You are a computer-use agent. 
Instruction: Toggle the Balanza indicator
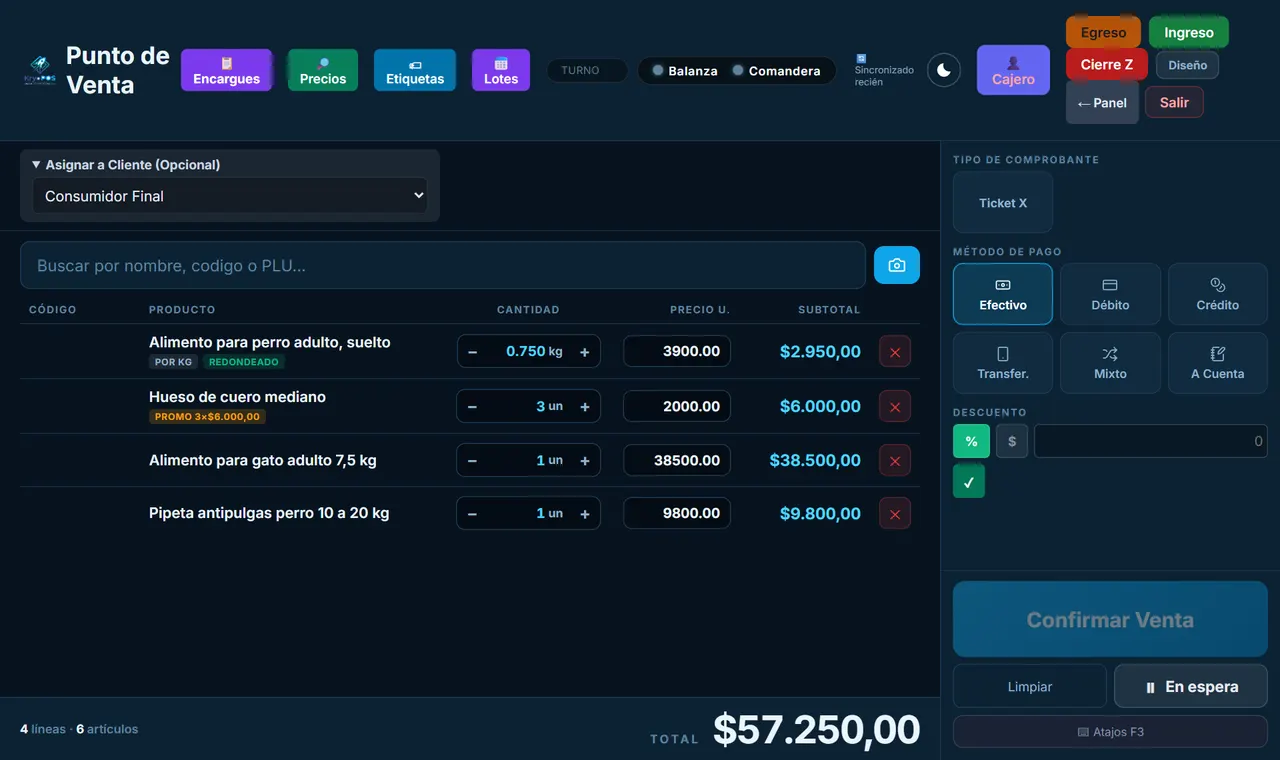pos(685,71)
